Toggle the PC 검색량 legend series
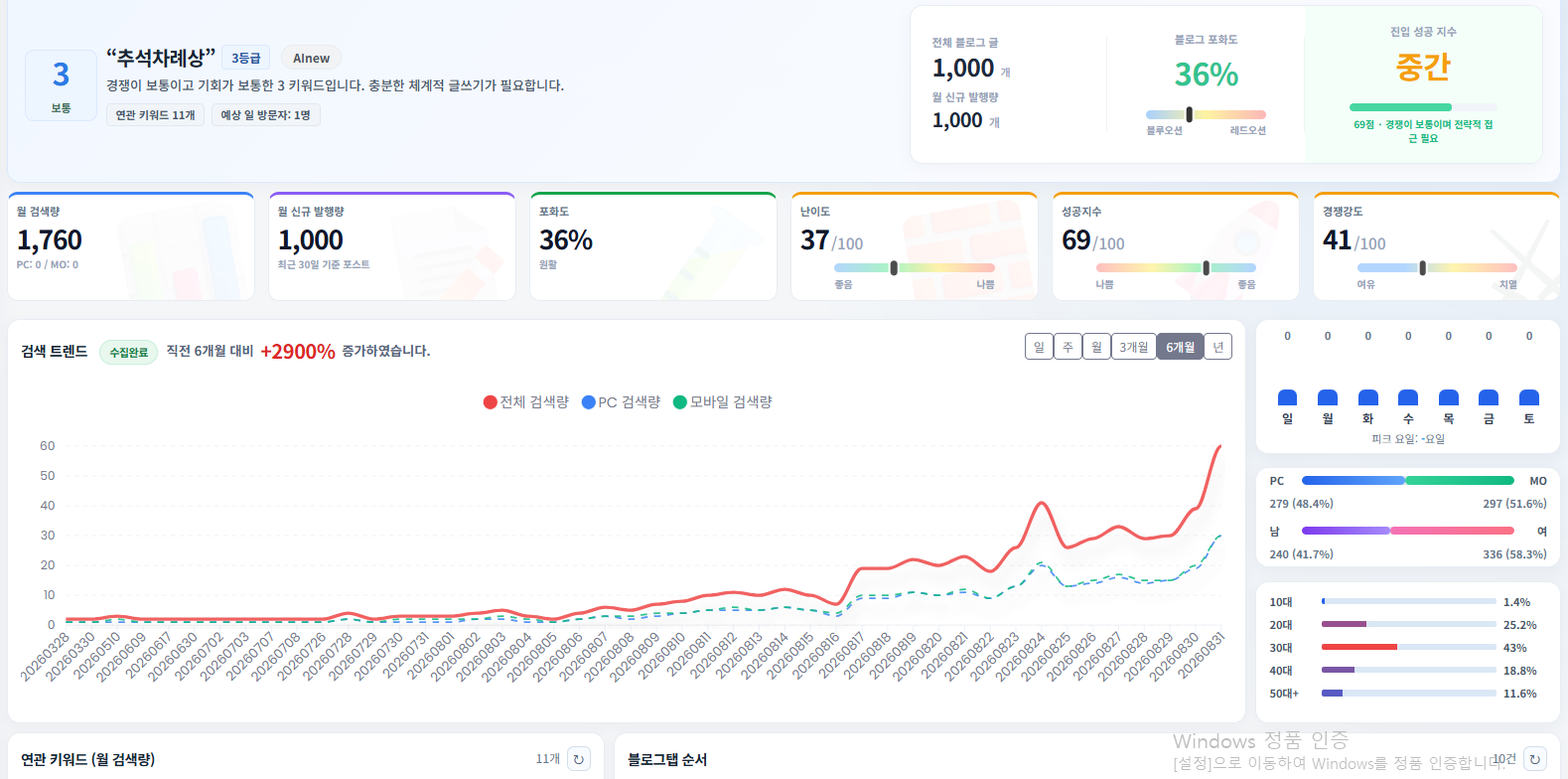 621,402
